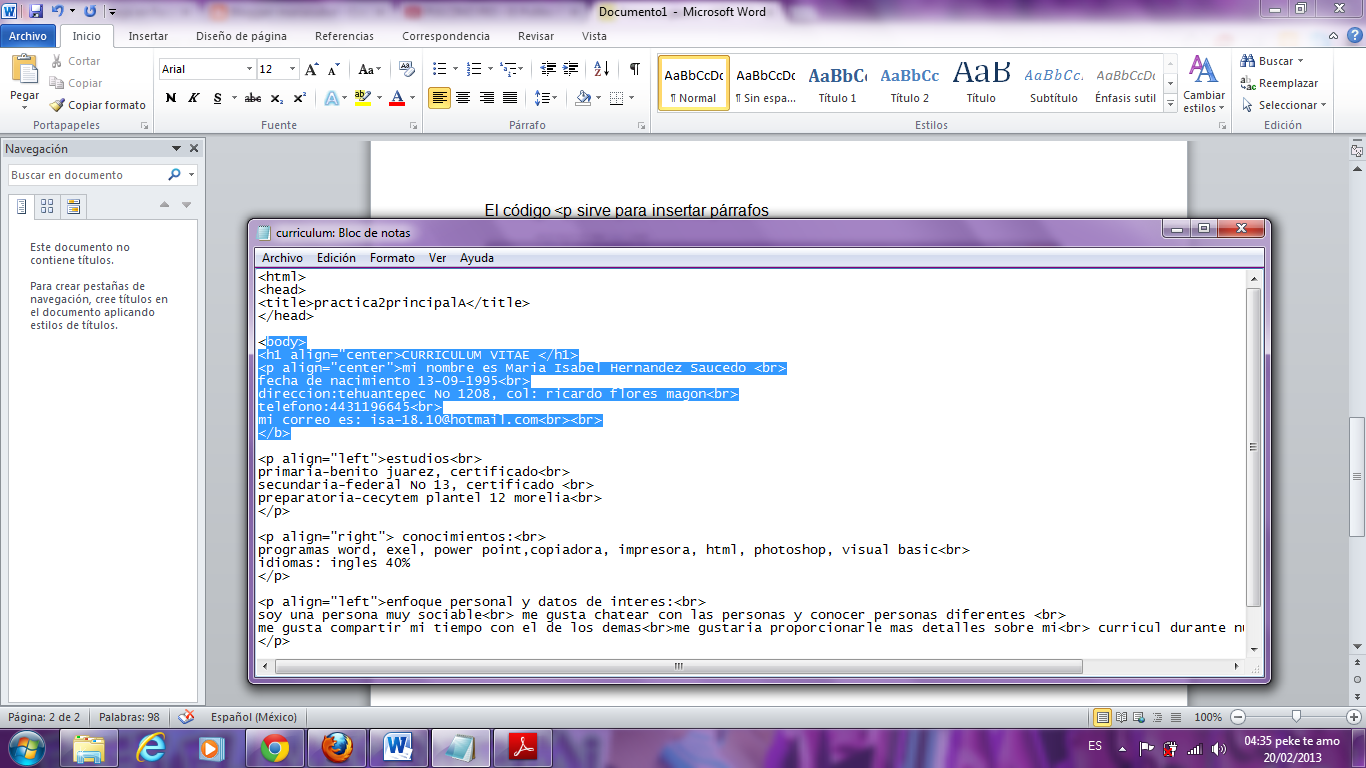1366x768 pixels.
Task: Apply Sin espaciado style
Action: [765, 83]
